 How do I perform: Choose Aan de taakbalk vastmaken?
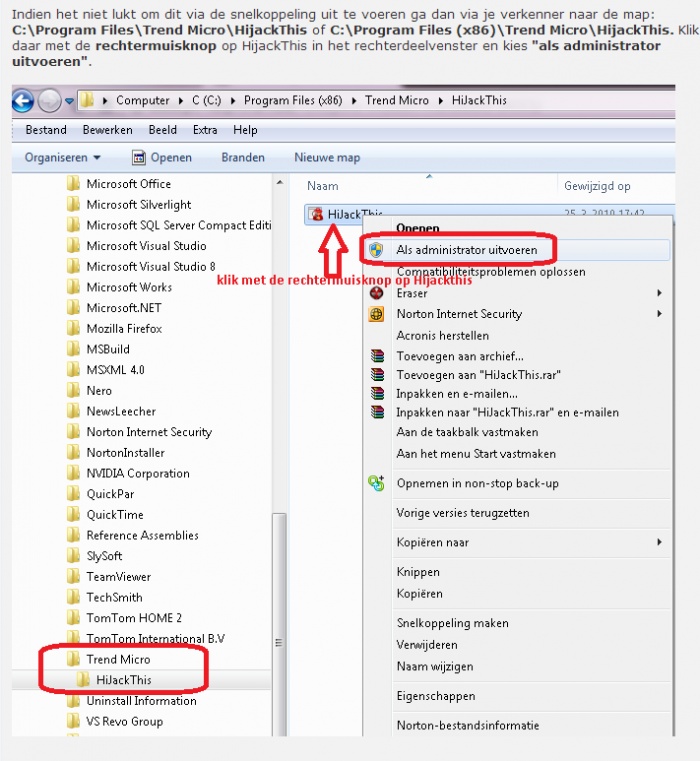pos(467,432)
